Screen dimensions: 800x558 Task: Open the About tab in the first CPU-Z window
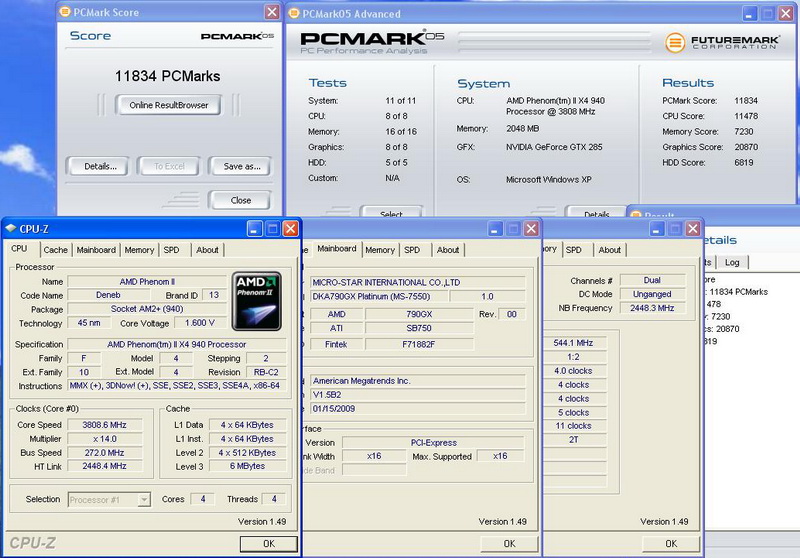pyautogui.click(x=207, y=250)
